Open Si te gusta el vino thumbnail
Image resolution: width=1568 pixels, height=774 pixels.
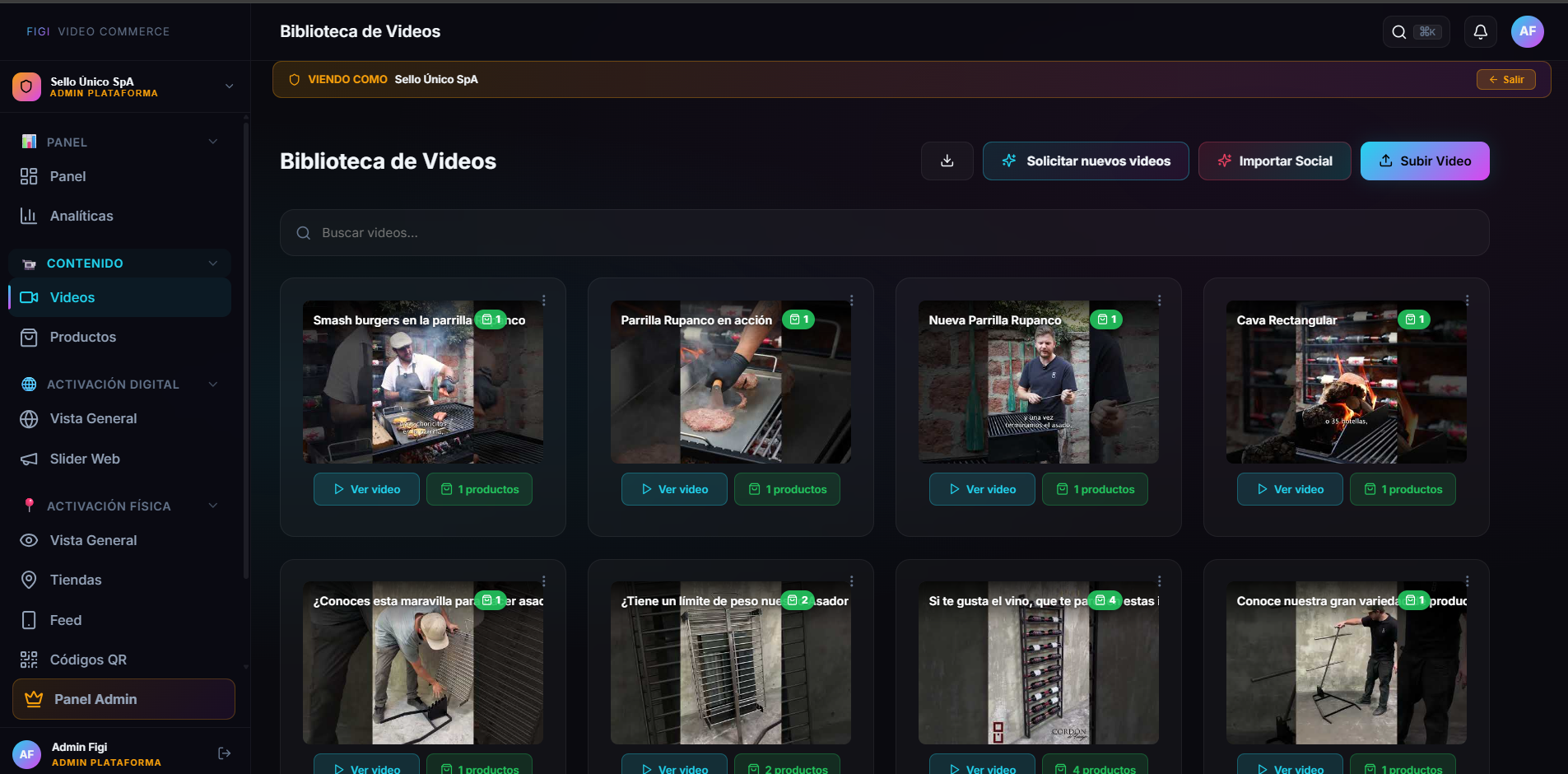[1039, 663]
